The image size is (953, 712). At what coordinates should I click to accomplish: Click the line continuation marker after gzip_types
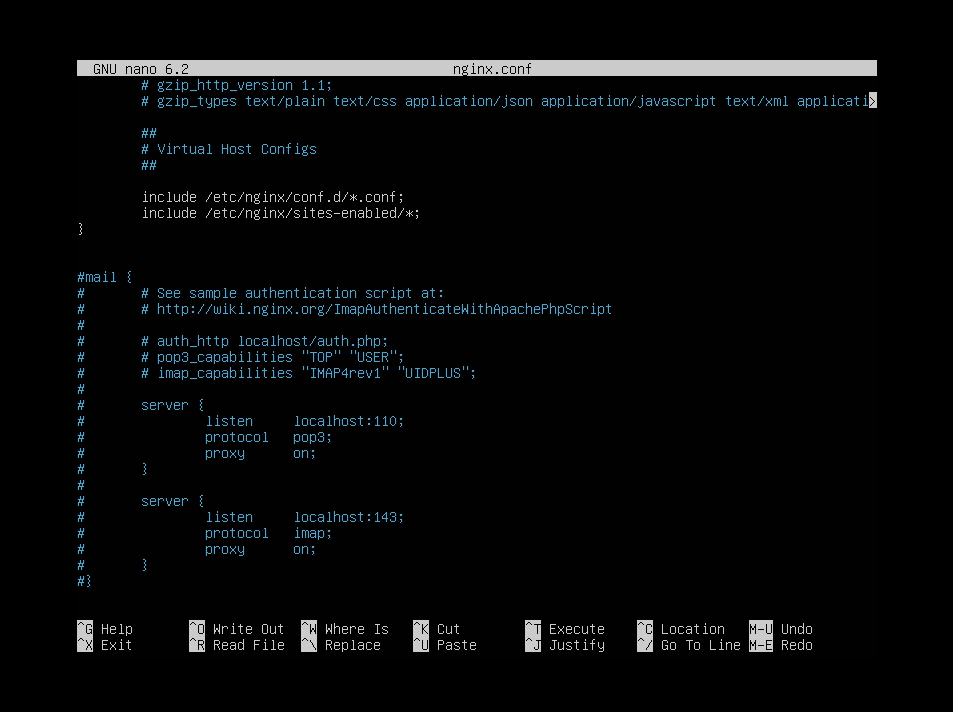point(873,101)
